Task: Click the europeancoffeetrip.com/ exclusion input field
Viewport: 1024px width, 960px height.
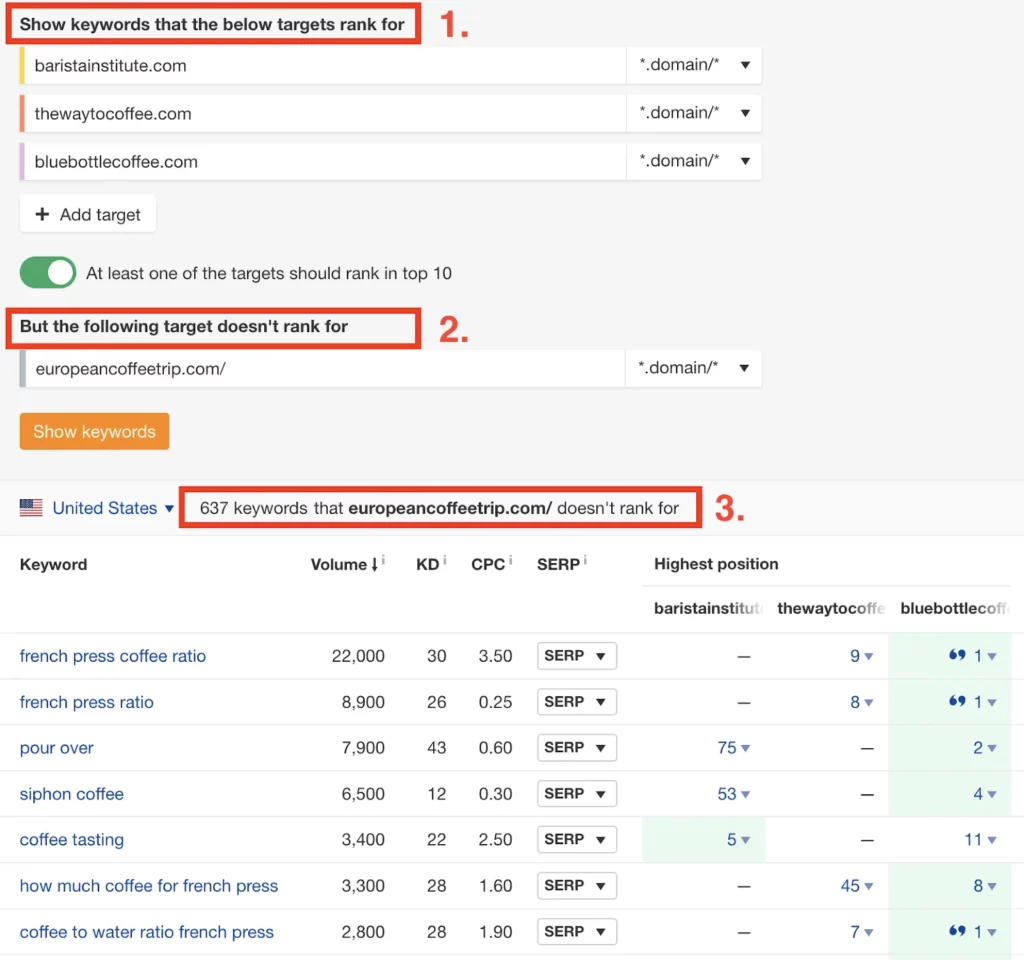Action: tap(323, 369)
